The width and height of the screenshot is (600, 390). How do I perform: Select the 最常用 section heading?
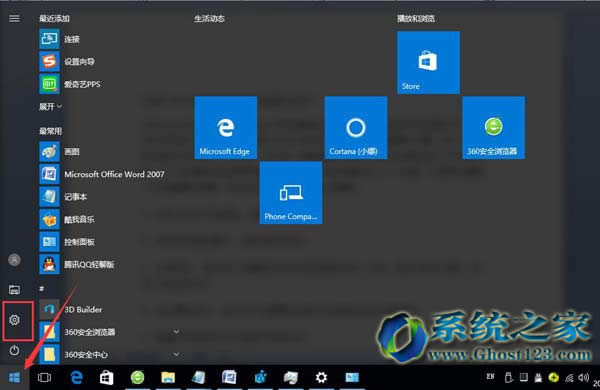point(51,131)
